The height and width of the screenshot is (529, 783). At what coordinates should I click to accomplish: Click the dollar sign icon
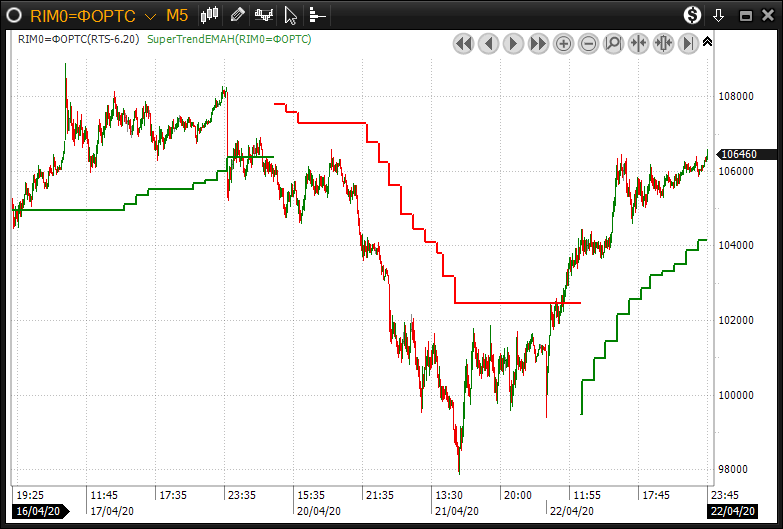pyautogui.click(x=692, y=15)
